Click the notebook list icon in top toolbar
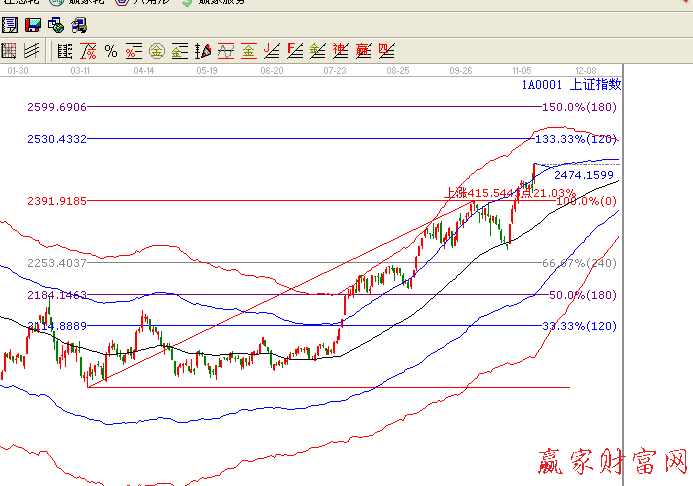Viewport: 693px width, 486px height. pos(10,25)
